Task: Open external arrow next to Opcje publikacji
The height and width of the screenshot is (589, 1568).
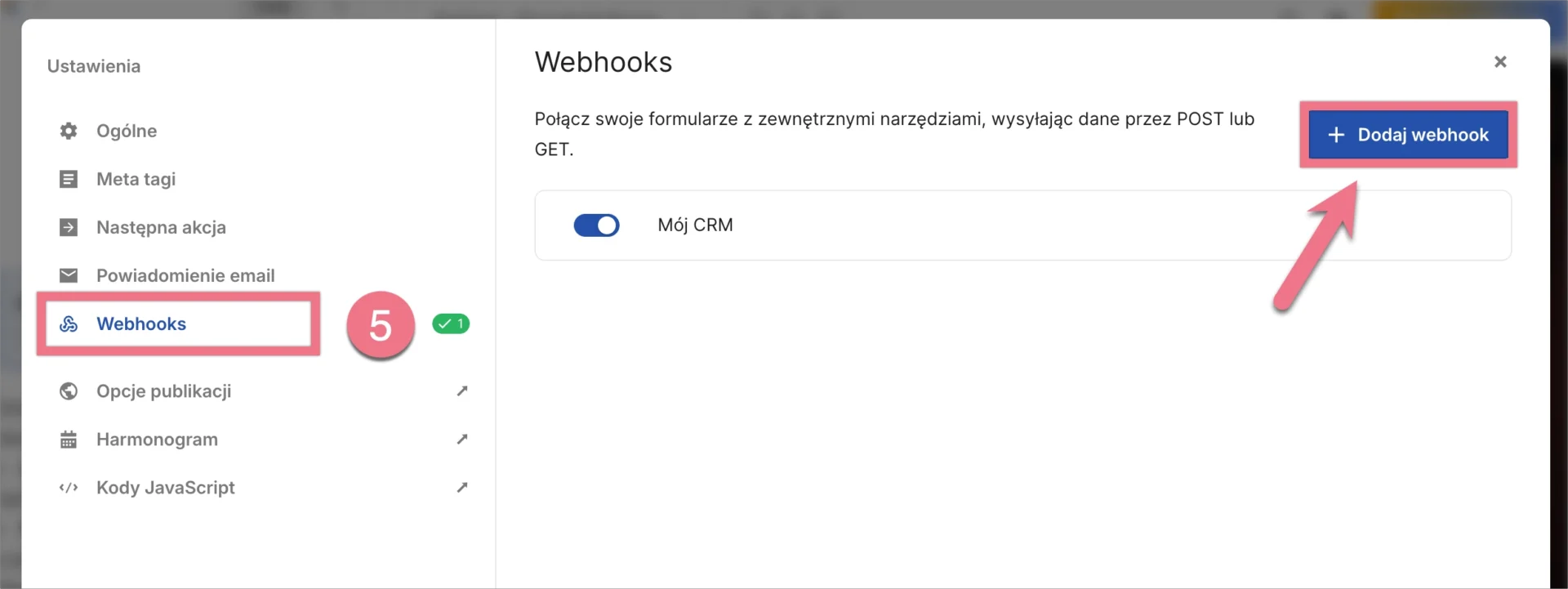Action: click(x=462, y=391)
